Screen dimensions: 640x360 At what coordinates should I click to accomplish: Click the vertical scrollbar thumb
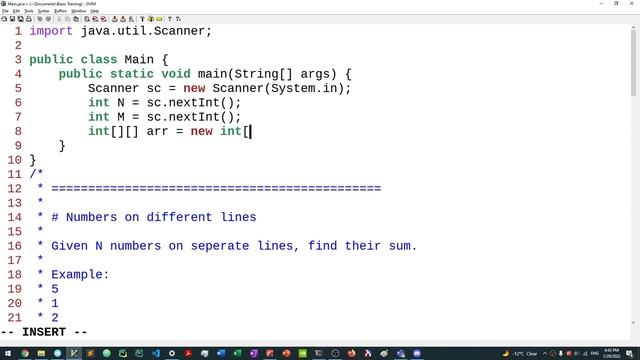(x=633, y=64)
